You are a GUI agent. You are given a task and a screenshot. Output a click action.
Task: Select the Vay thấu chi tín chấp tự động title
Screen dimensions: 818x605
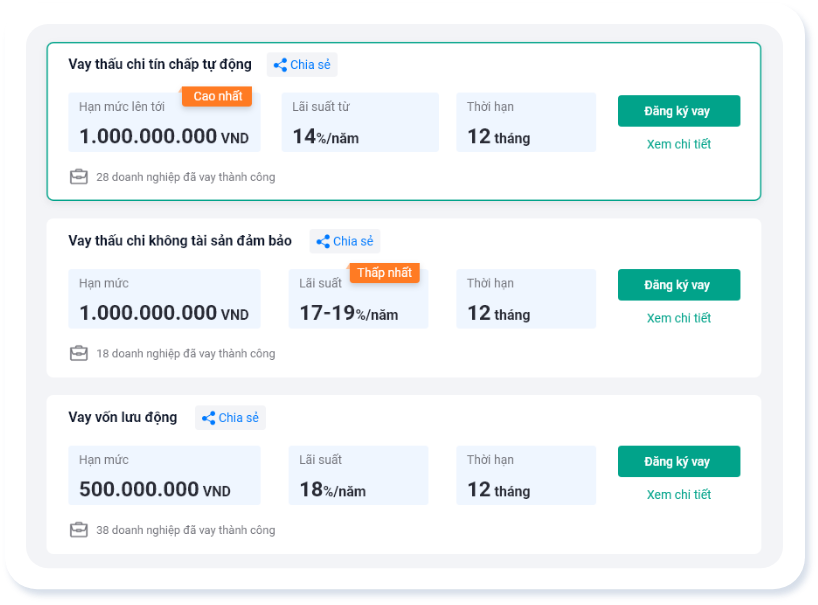coord(160,65)
